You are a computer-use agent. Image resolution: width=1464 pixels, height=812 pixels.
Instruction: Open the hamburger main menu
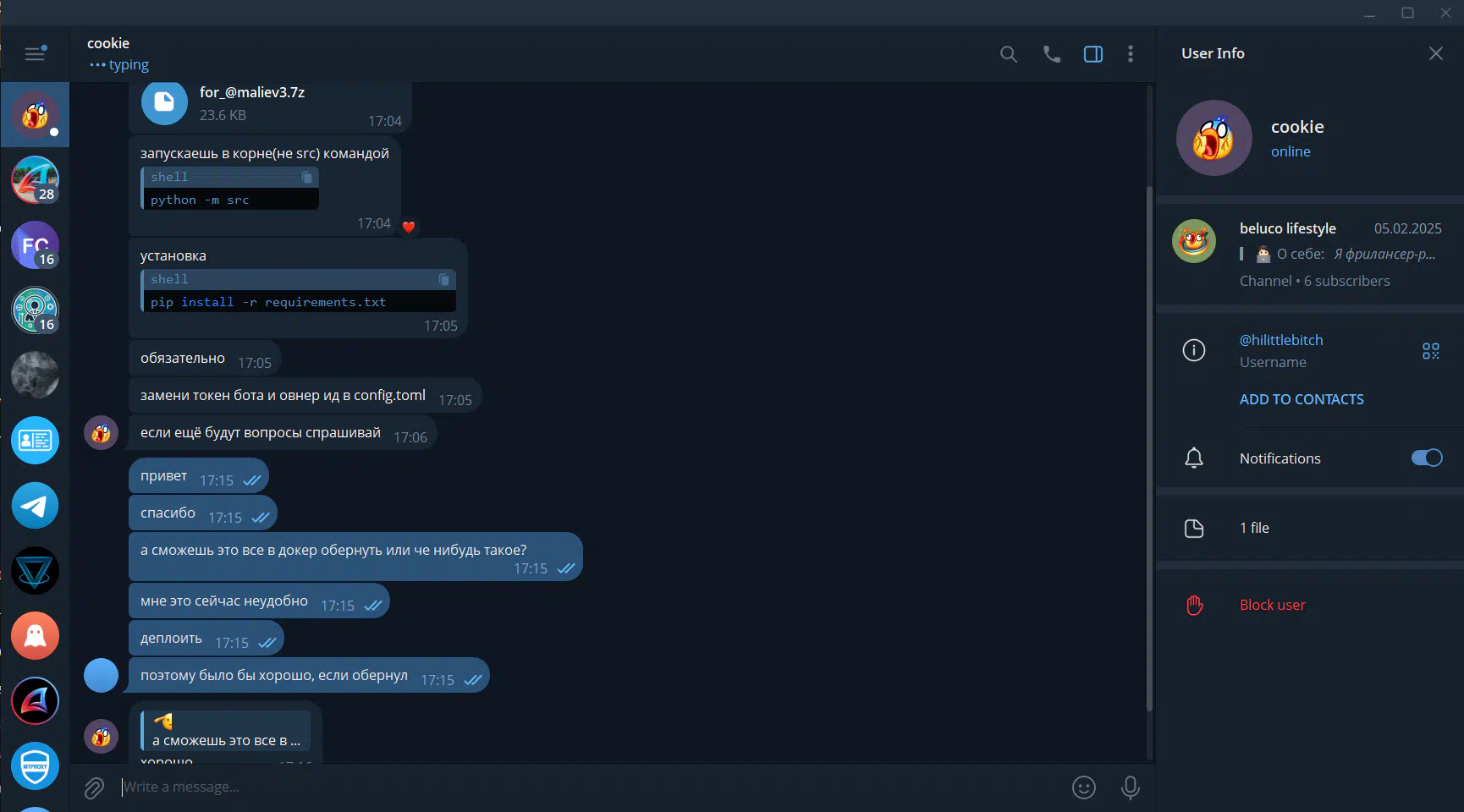tap(35, 54)
